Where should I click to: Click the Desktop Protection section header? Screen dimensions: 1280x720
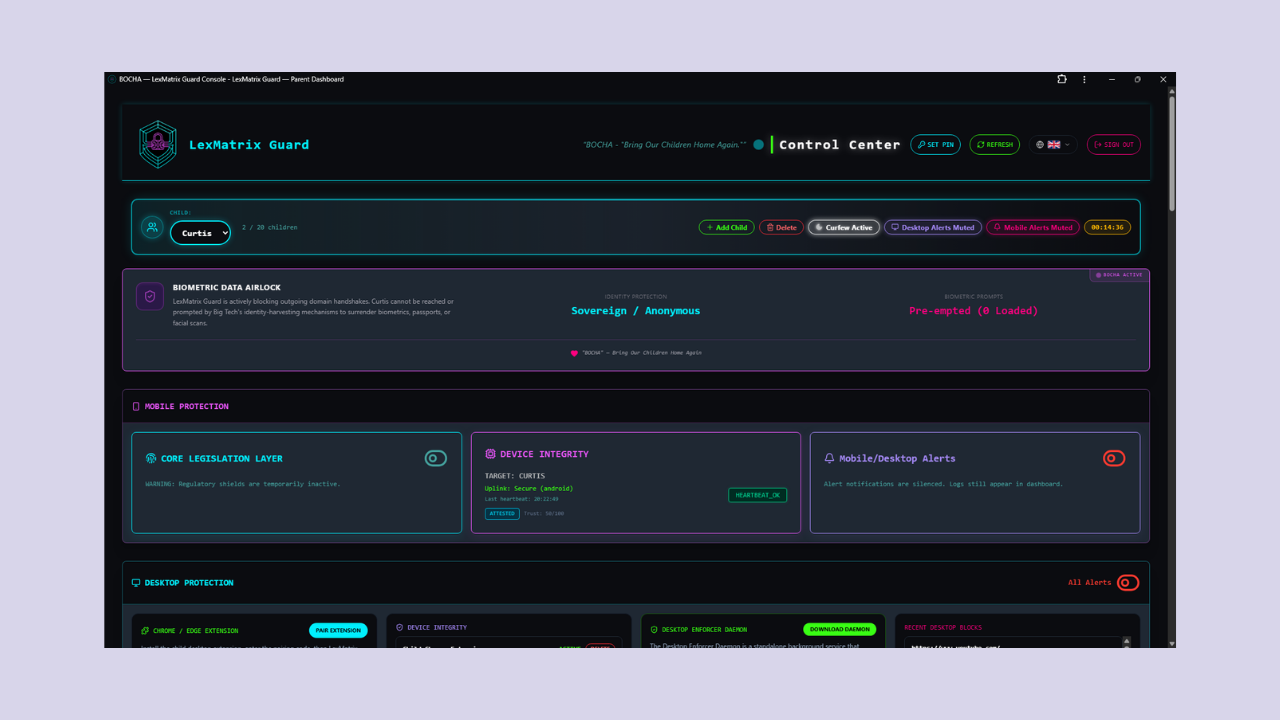coord(636,583)
